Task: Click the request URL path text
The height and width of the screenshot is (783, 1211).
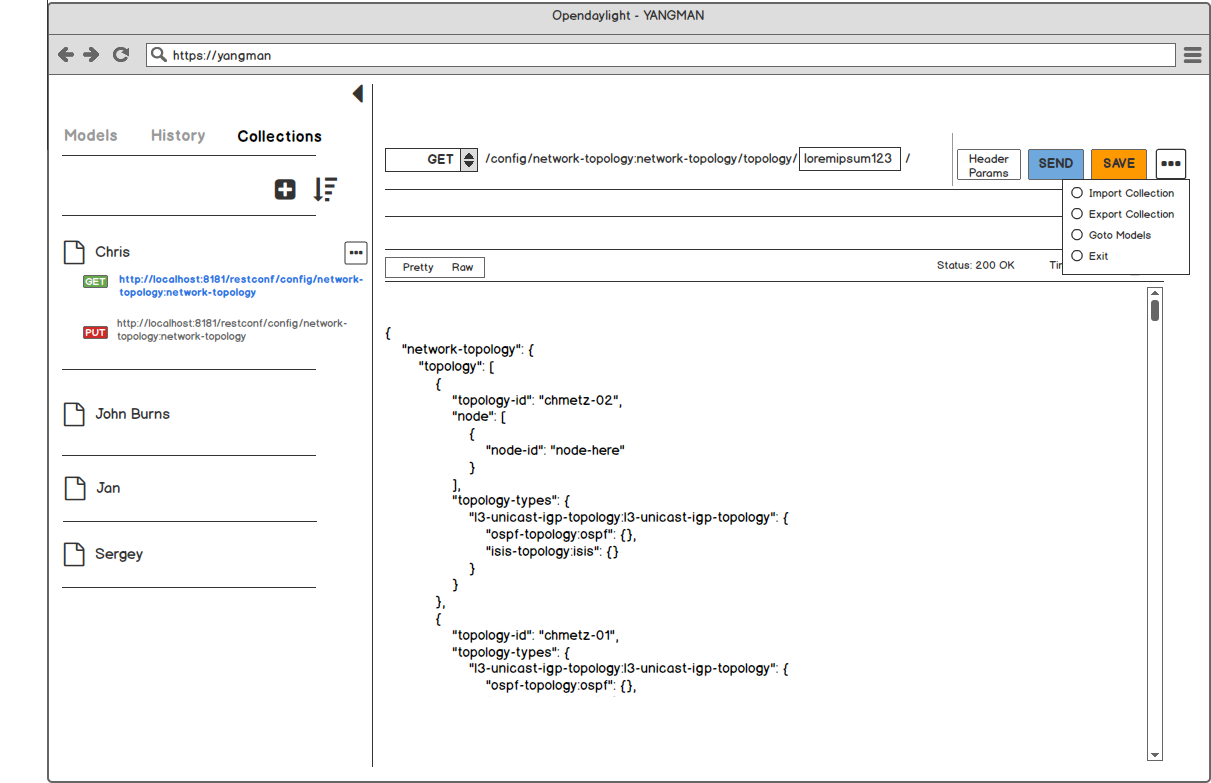Action: (641, 159)
